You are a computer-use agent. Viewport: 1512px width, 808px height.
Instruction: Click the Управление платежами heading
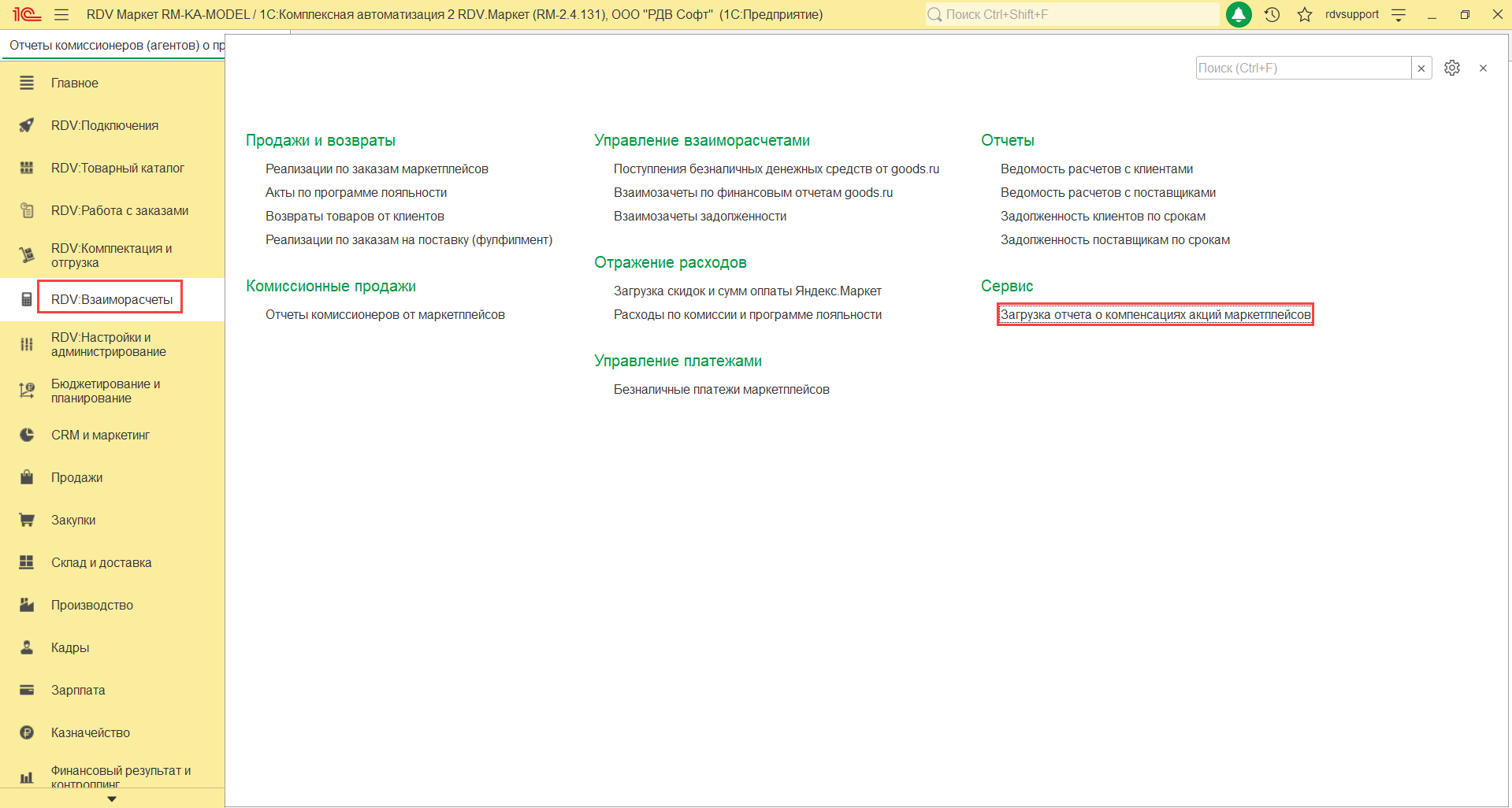point(678,361)
